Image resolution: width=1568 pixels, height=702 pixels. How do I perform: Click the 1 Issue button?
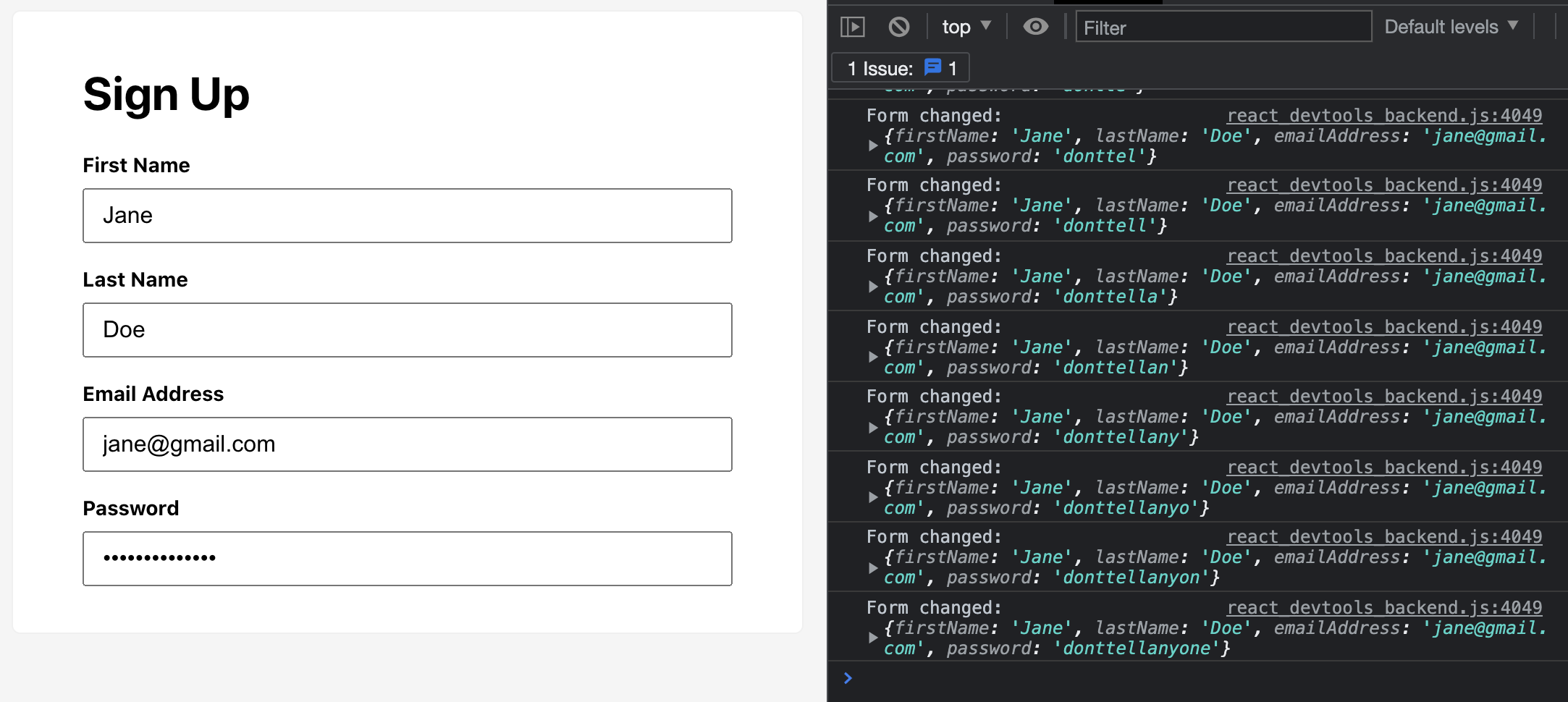[x=900, y=68]
